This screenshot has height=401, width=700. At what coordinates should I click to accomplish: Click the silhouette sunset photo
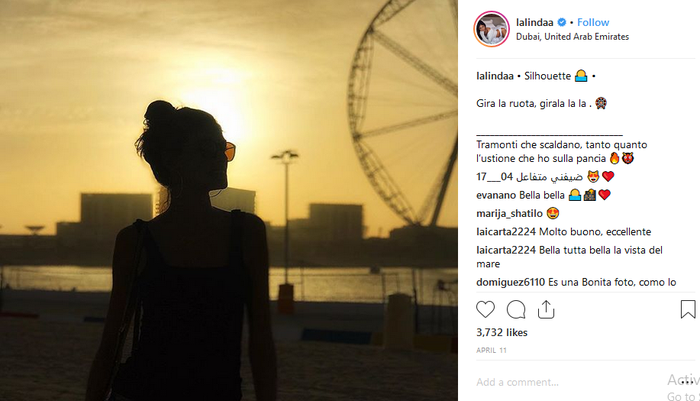point(229,200)
